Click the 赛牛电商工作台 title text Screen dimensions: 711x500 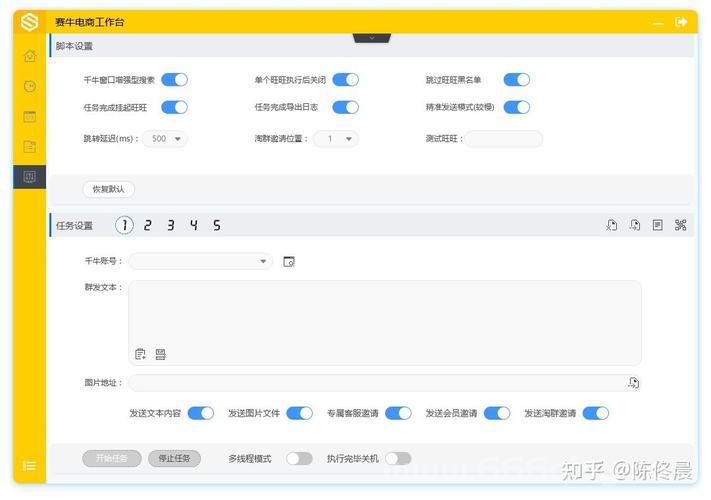click(89, 22)
